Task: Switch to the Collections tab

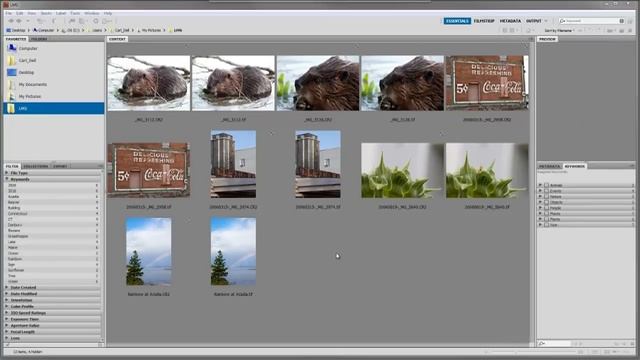Action: tap(36, 166)
